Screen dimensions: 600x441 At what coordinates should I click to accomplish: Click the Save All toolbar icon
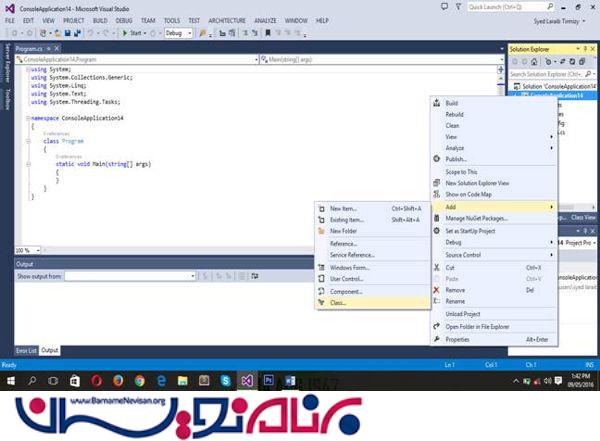pyautogui.click(x=77, y=33)
